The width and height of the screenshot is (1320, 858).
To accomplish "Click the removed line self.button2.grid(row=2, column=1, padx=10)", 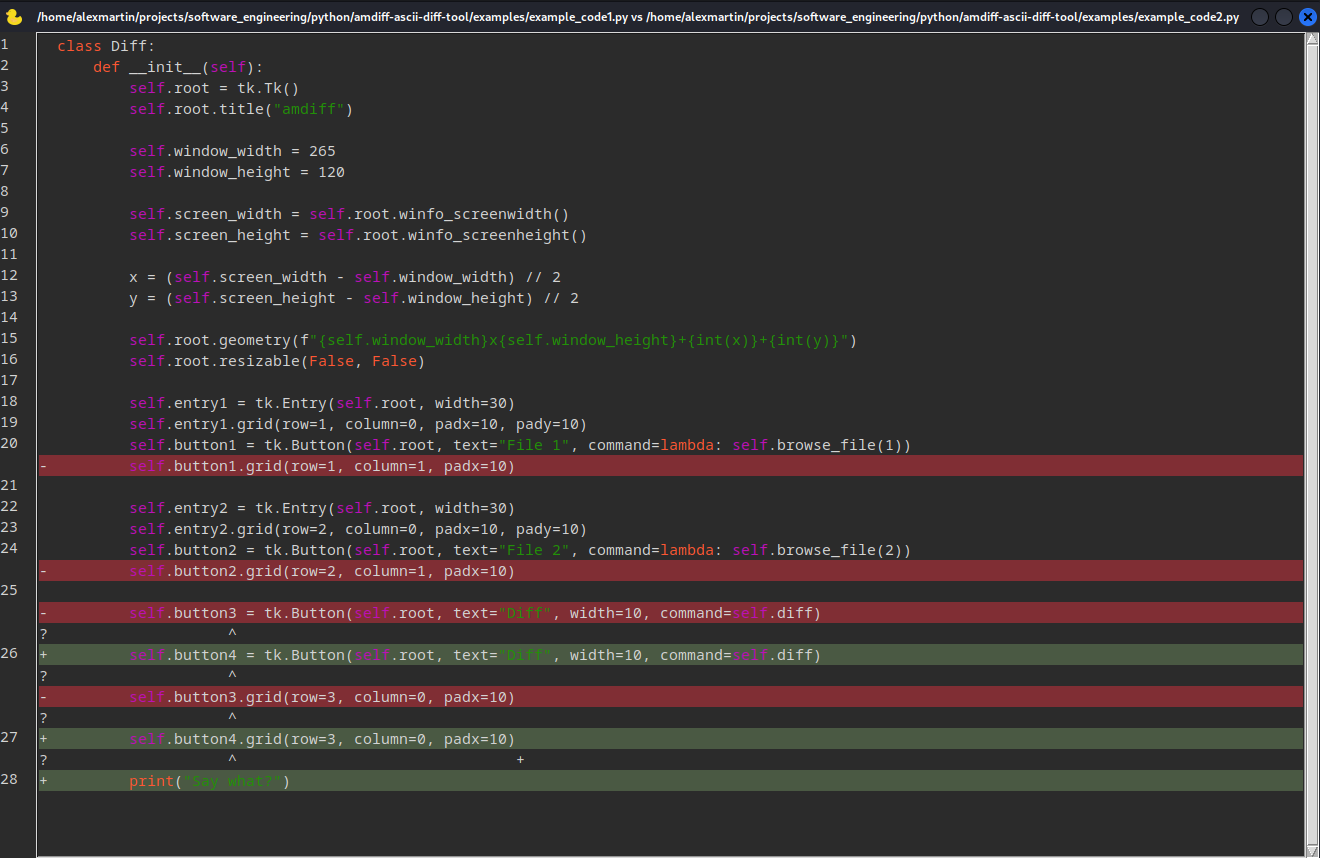I will click(x=671, y=571).
